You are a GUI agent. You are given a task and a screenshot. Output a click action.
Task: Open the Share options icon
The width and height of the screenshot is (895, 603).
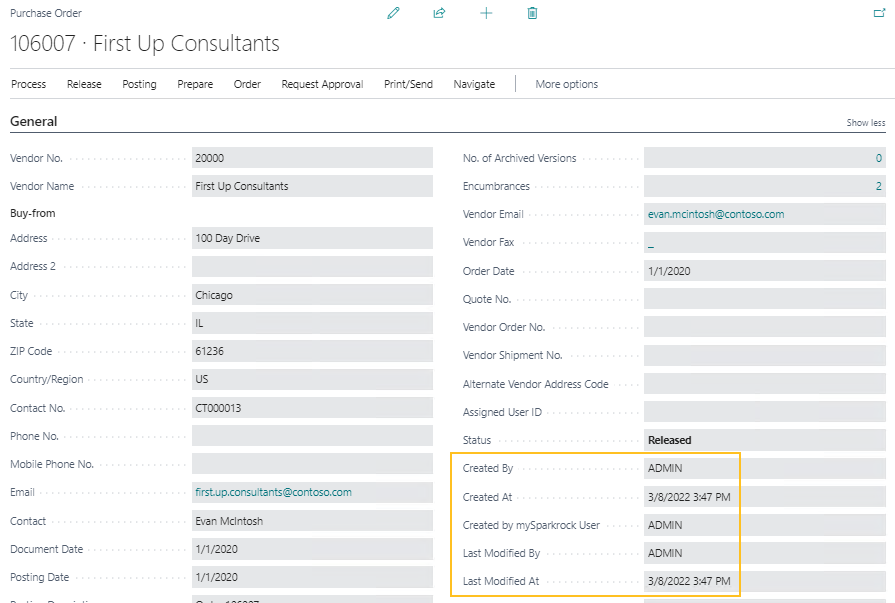pyautogui.click(x=439, y=13)
